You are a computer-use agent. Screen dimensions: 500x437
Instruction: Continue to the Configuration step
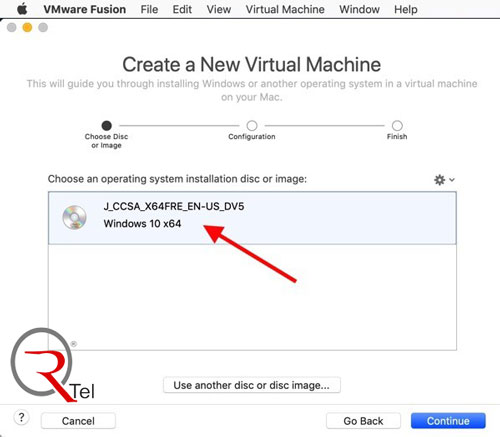coord(448,421)
